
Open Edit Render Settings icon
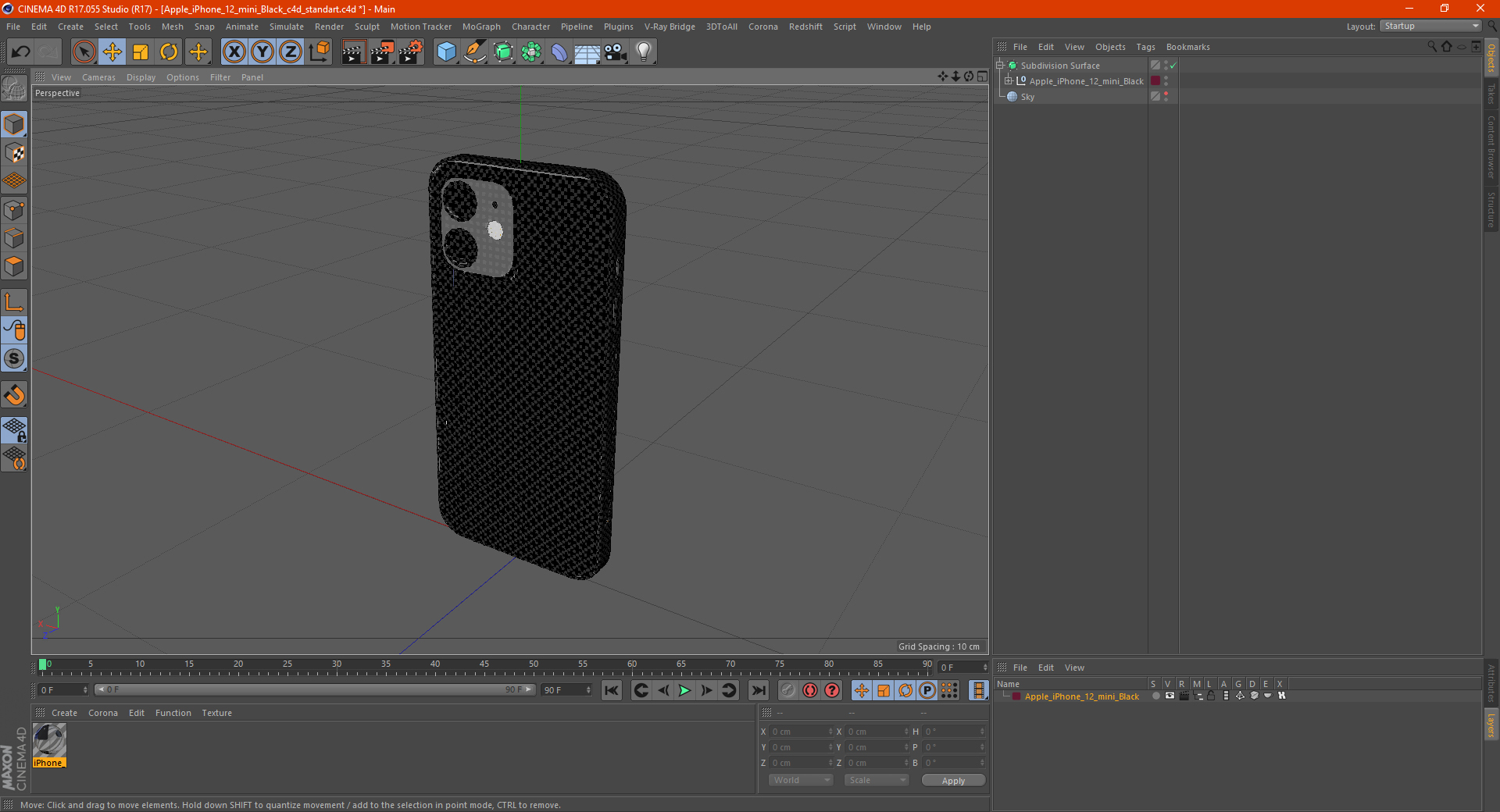coord(411,52)
